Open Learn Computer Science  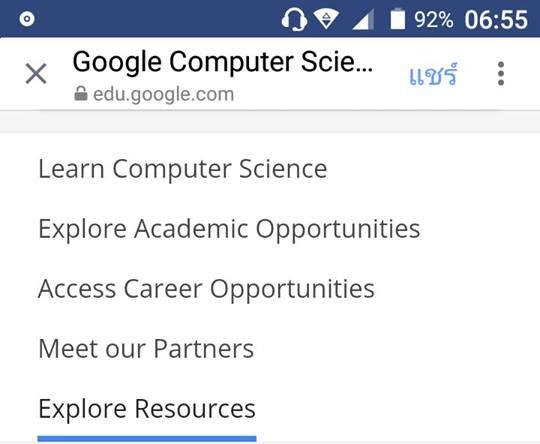(x=183, y=169)
